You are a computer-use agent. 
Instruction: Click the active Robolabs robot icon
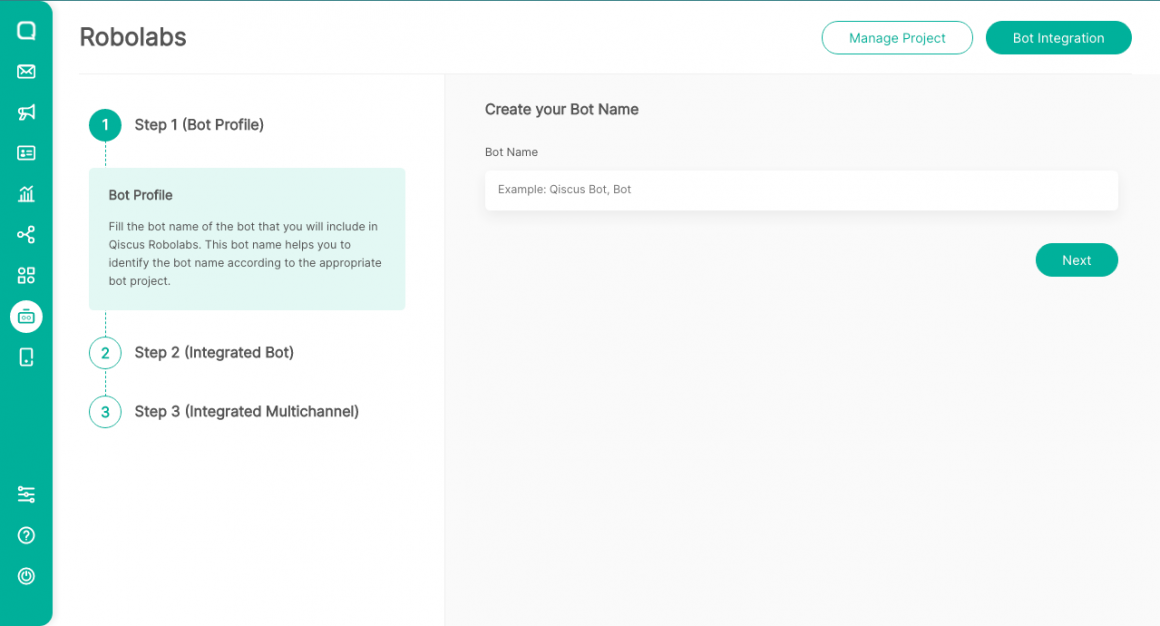(26, 316)
